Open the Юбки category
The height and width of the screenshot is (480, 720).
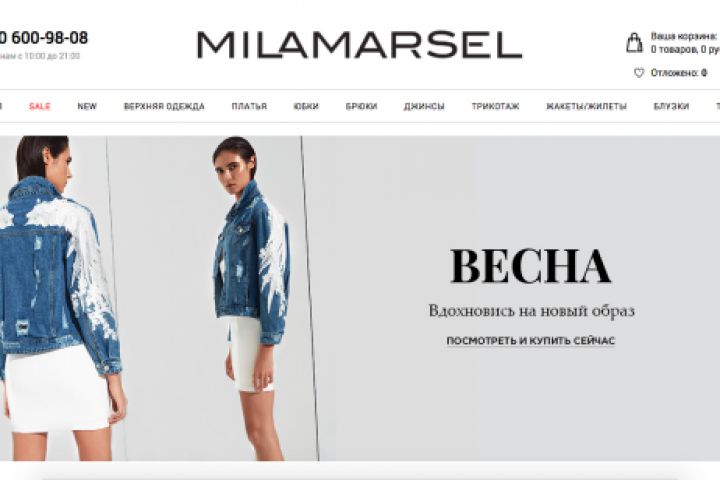click(x=306, y=106)
